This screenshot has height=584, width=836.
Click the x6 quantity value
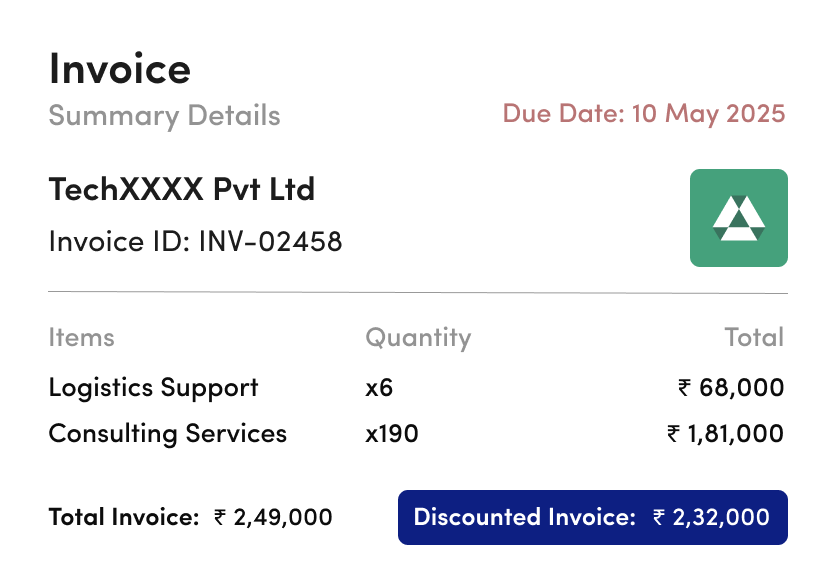379,388
